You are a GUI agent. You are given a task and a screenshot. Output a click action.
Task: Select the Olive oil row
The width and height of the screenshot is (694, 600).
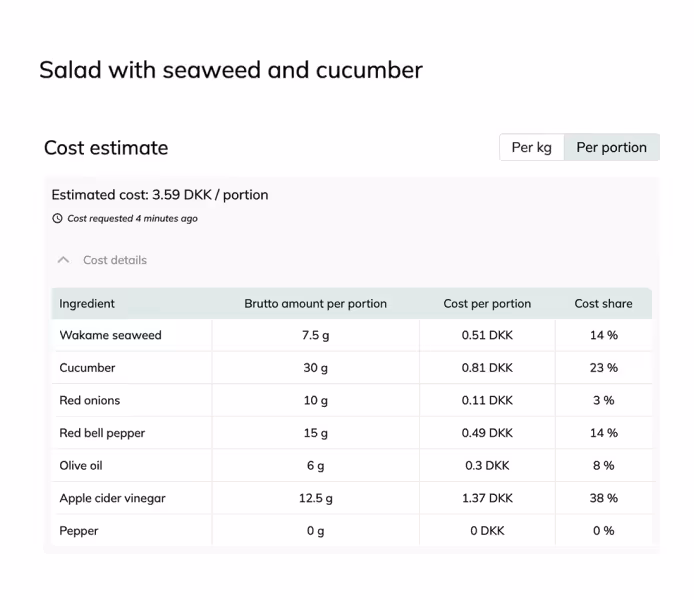[x=81, y=465]
